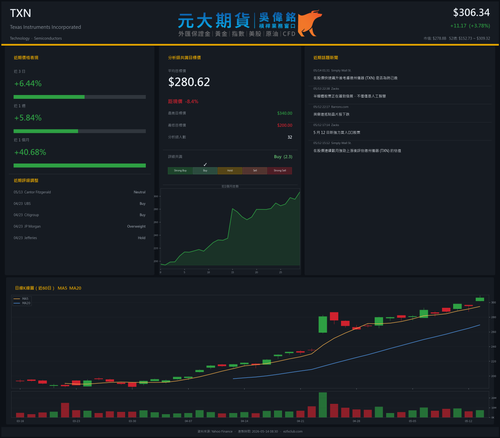Select the Strong Buy rating segment
500x438 pixels.
coord(180,171)
